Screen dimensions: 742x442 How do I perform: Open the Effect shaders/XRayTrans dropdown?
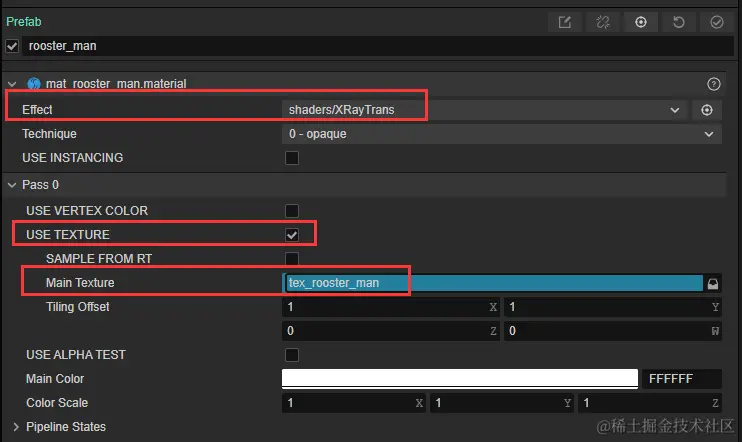tap(484, 110)
